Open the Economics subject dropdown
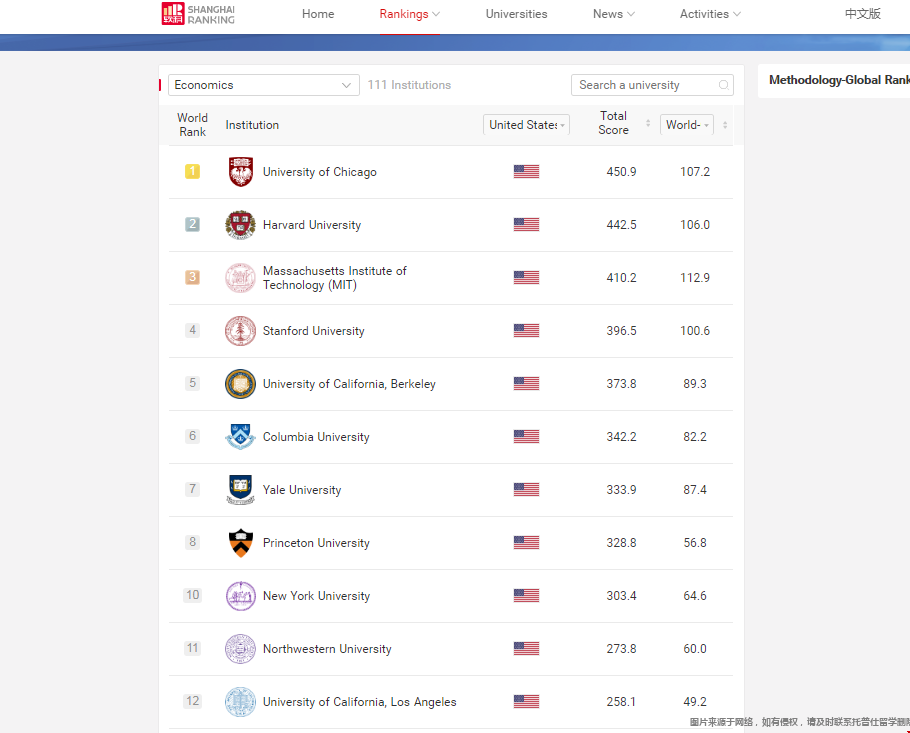This screenshot has width=910, height=733. [263, 85]
